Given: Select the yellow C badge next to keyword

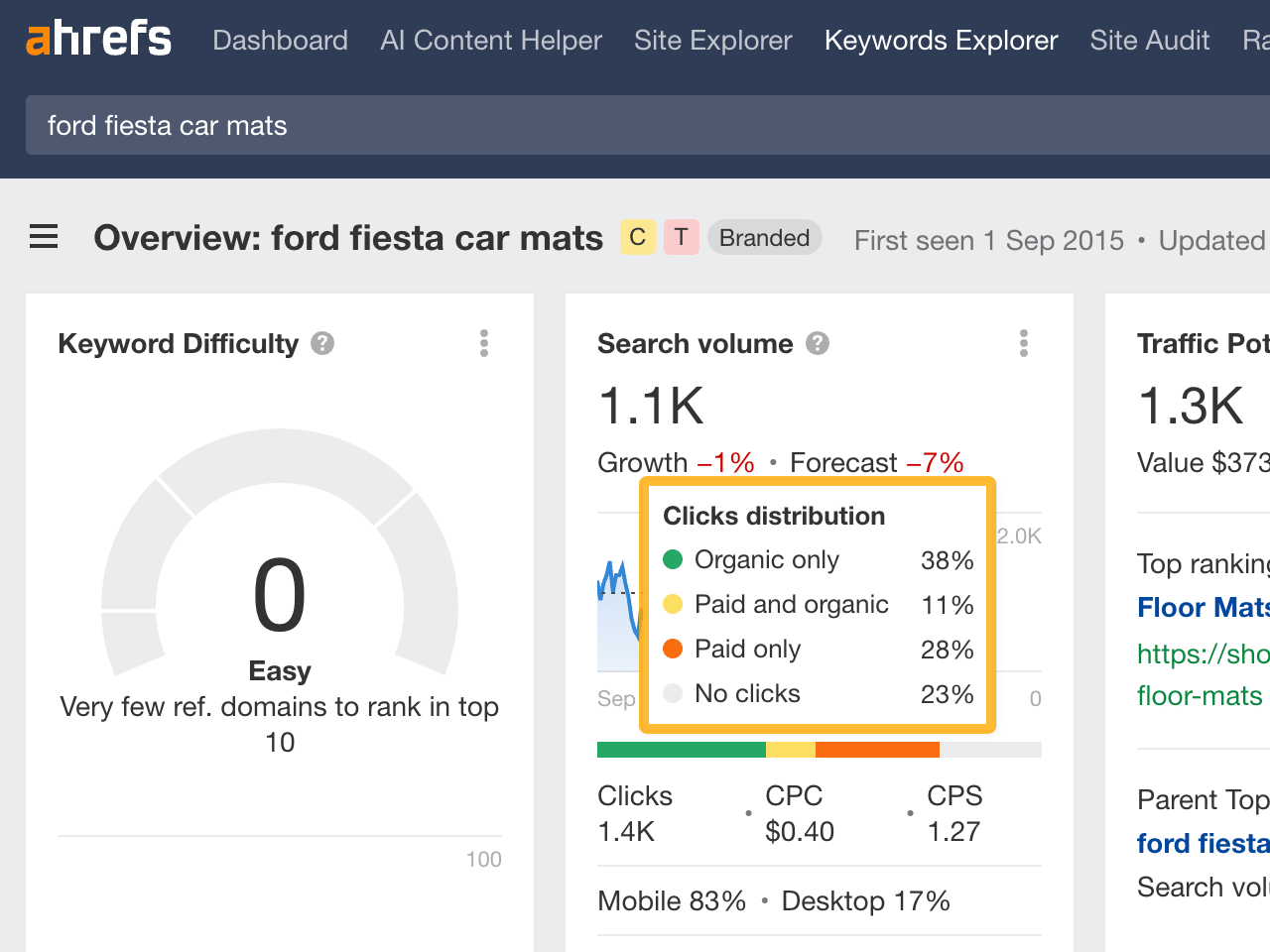Looking at the screenshot, I should [x=637, y=237].
